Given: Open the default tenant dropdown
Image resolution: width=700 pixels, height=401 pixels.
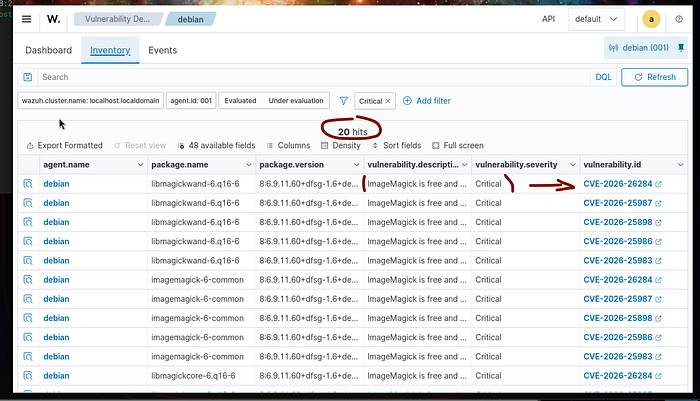Looking at the screenshot, I should click(596, 19).
